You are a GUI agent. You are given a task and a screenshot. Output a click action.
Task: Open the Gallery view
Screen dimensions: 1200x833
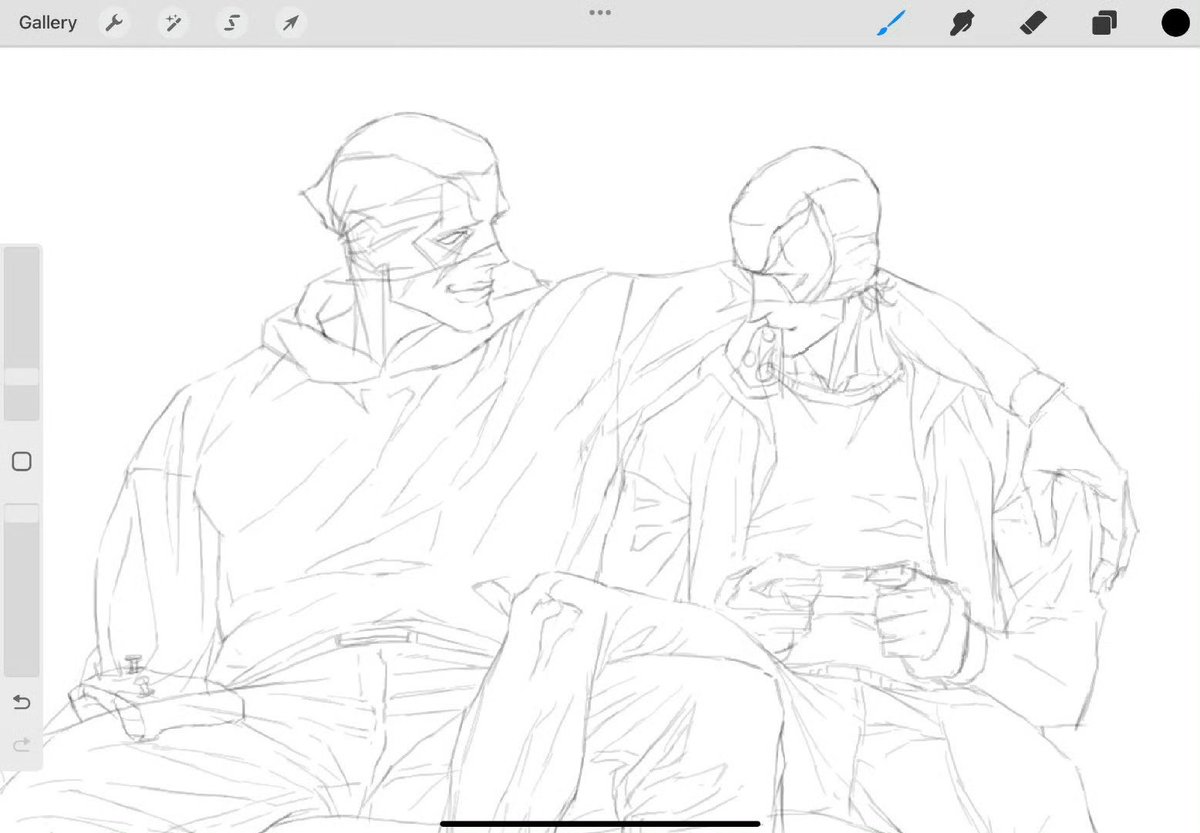(47, 23)
